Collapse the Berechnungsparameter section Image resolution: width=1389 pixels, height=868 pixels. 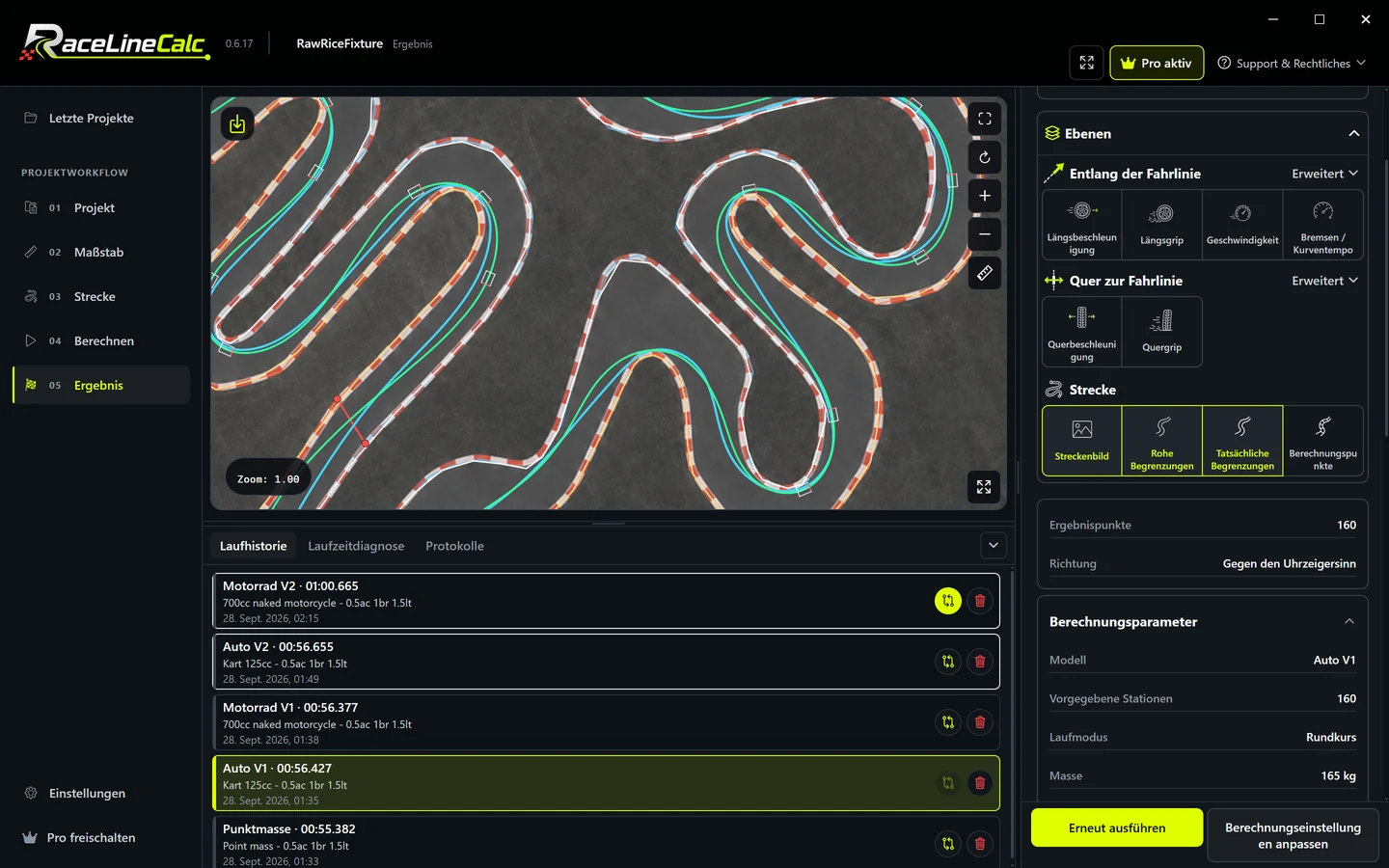1349,622
